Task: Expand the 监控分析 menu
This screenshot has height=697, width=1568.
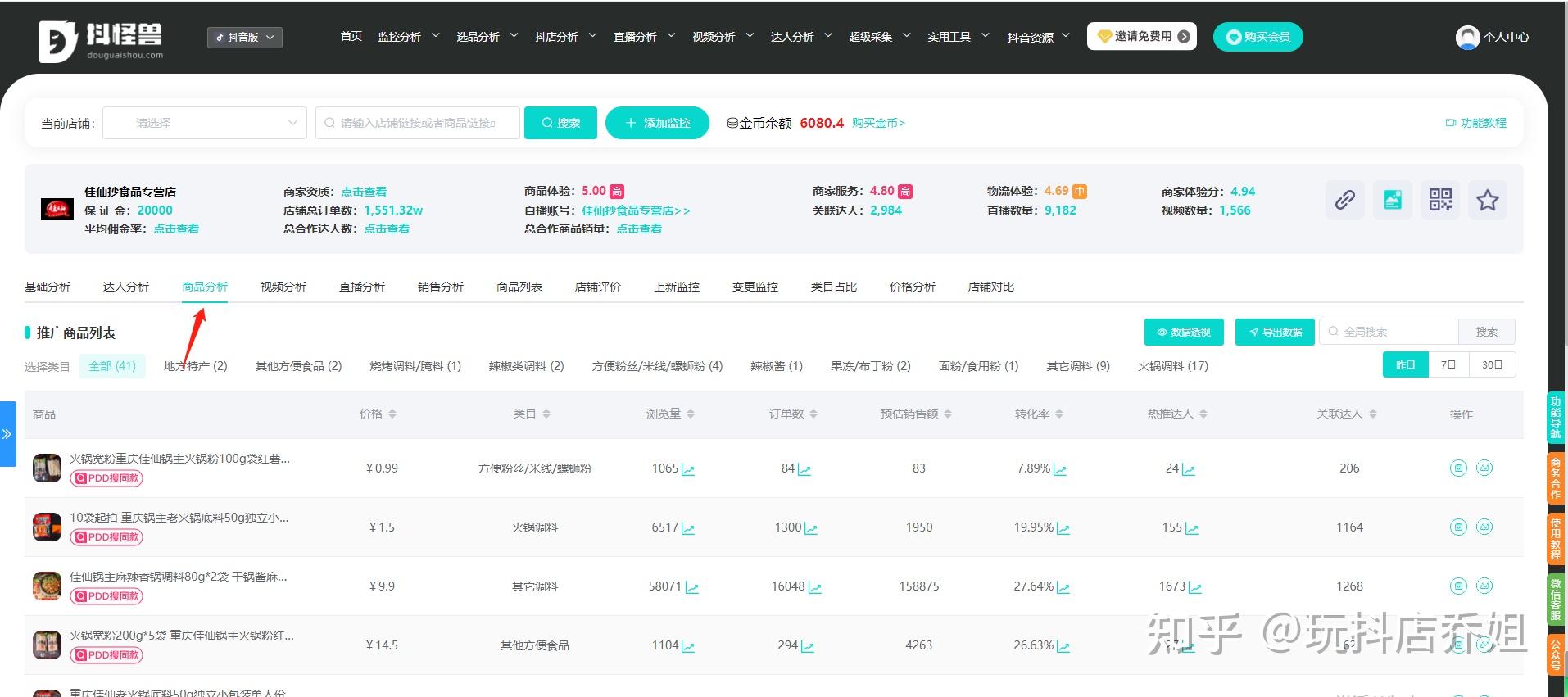Action: [409, 37]
